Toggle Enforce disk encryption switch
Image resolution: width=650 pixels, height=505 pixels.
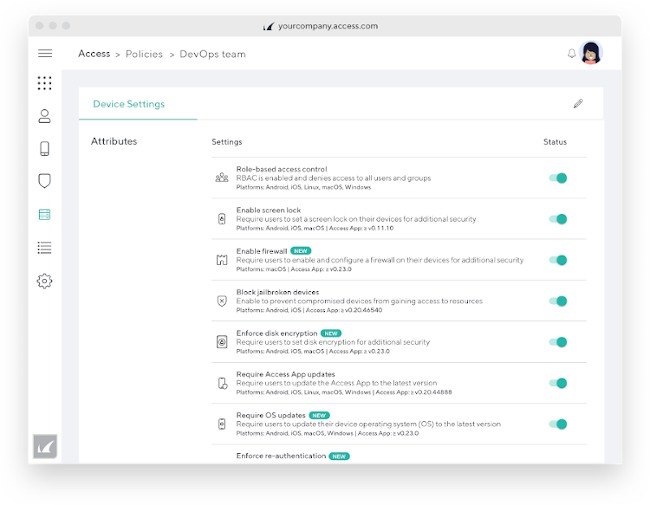tap(558, 342)
